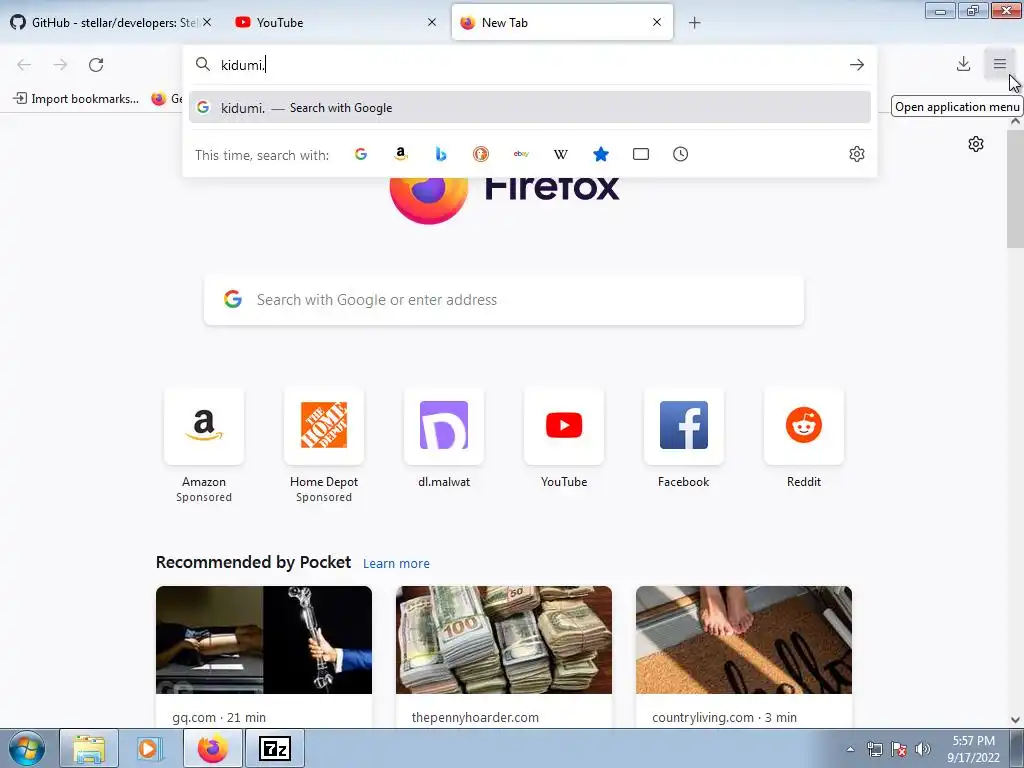1024x768 pixels.
Task: Show hidden system tray icons arrow
Action: coord(850,749)
